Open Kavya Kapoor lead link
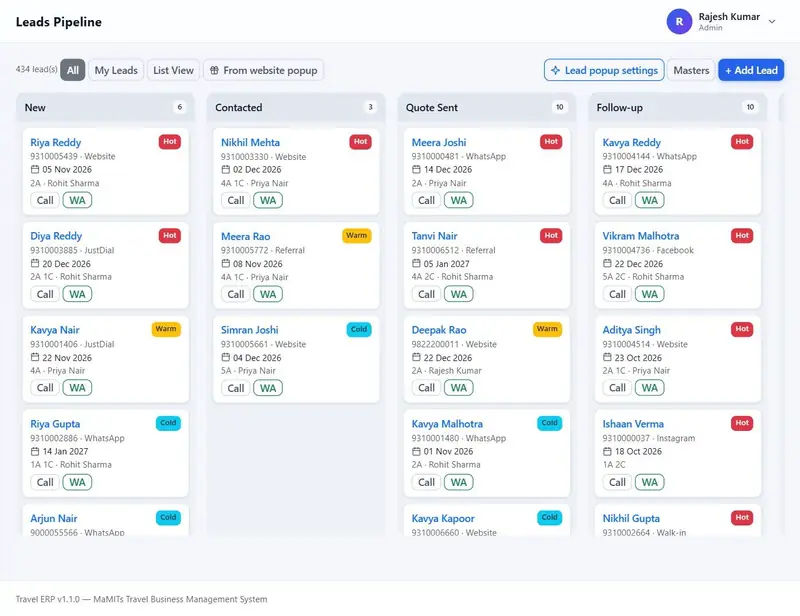The image size is (800, 616). (443, 518)
